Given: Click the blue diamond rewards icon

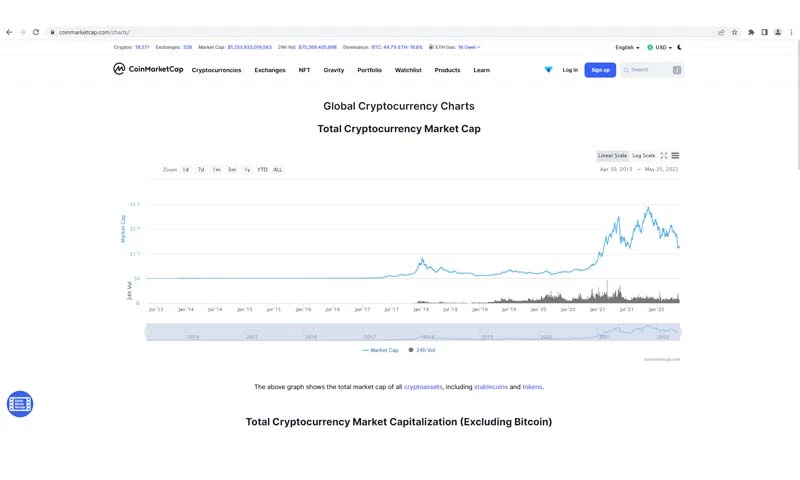Looking at the screenshot, I should 548,70.
